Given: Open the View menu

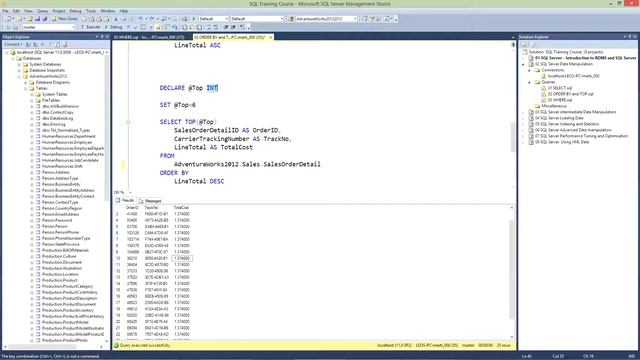Looking at the screenshot, I should [x=28, y=11].
